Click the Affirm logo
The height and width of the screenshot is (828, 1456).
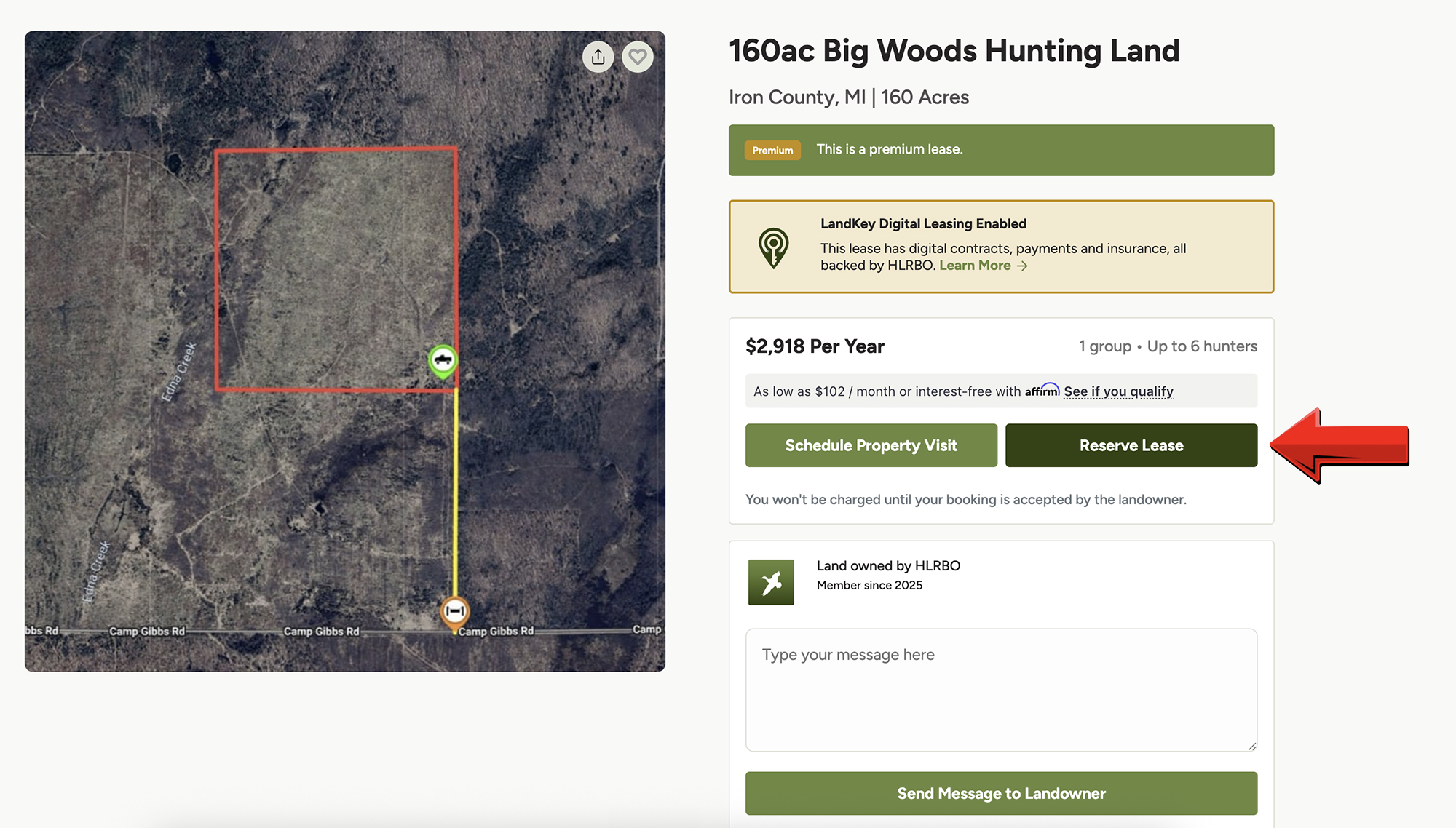pos(1042,391)
